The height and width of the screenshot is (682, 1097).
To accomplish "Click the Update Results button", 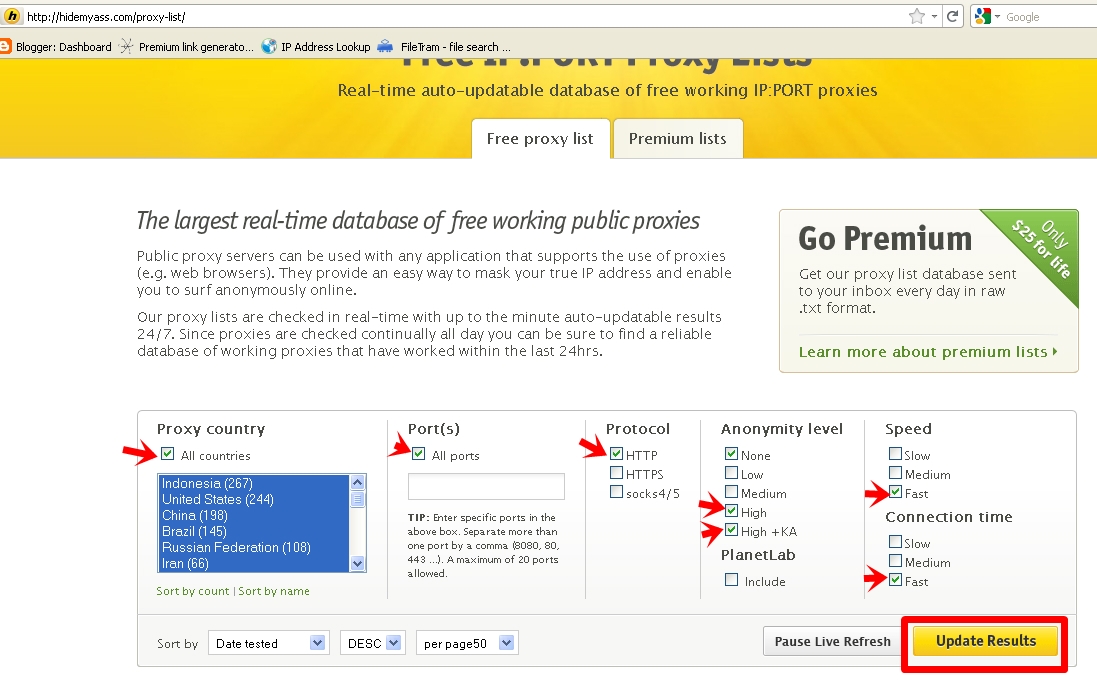I will point(986,641).
